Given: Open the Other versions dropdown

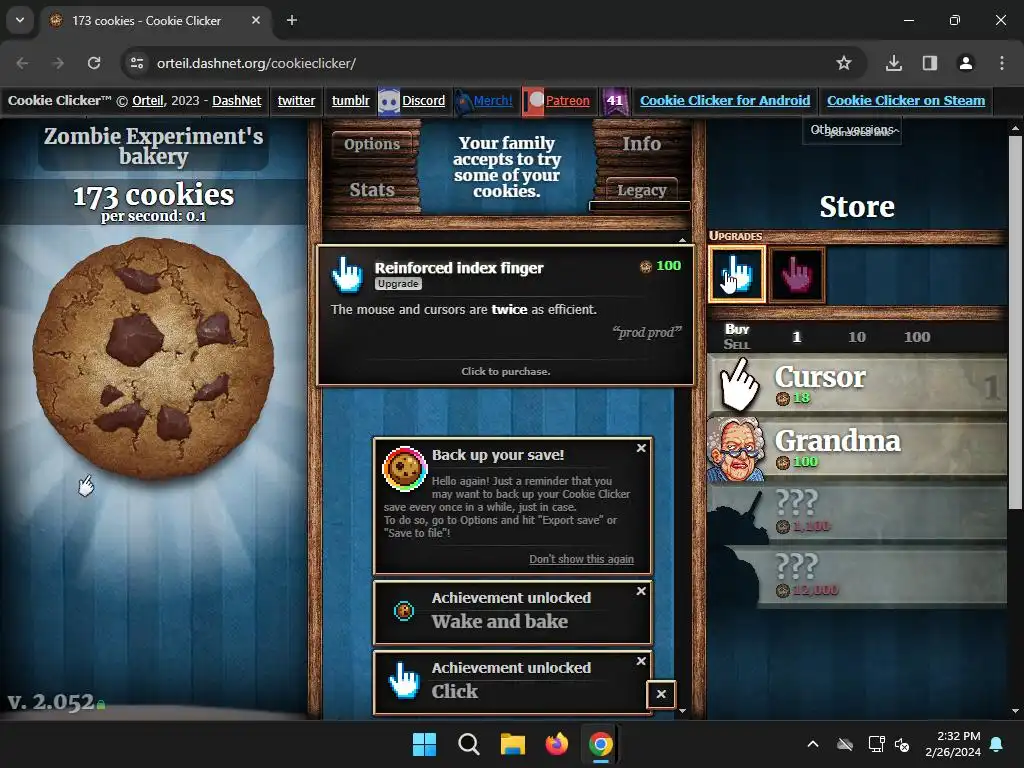Looking at the screenshot, I should tap(852, 130).
